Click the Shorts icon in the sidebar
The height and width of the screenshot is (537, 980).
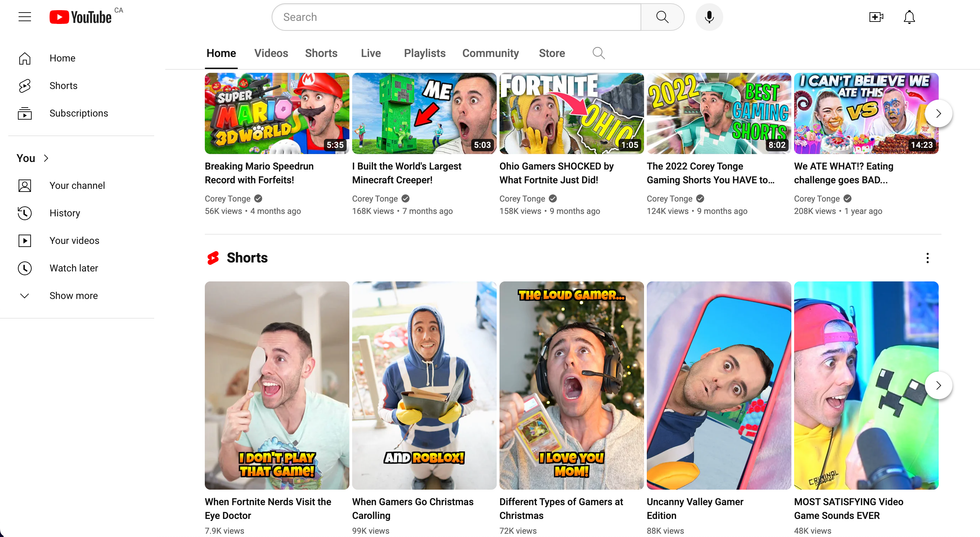[24, 86]
